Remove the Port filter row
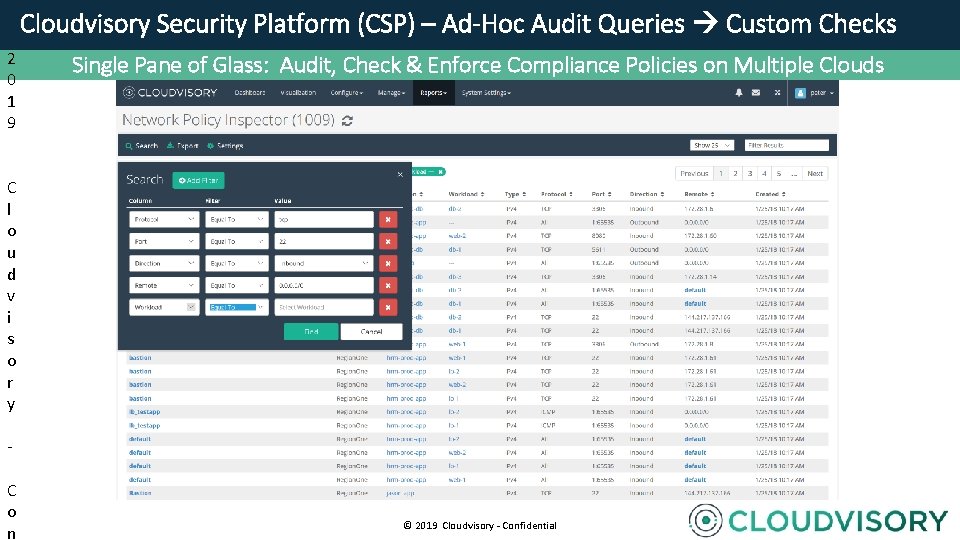This screenshot has width=960, height=540. click(388, 241)
